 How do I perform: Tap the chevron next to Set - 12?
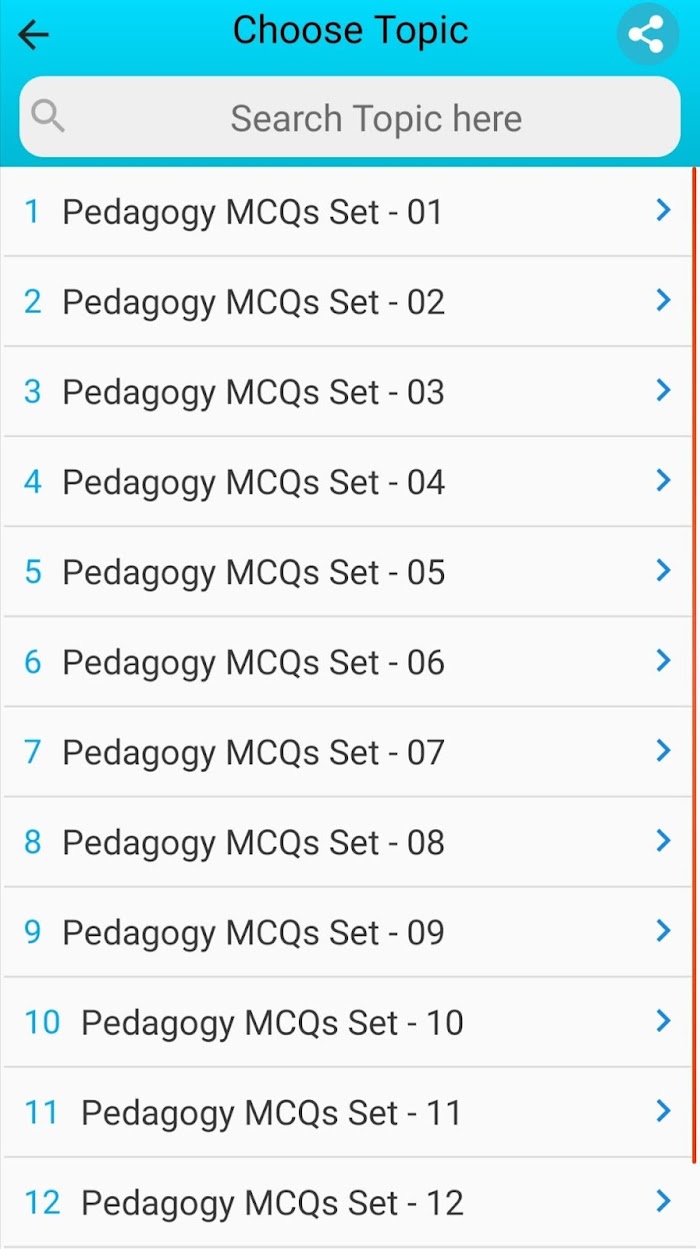[662, 1201]
